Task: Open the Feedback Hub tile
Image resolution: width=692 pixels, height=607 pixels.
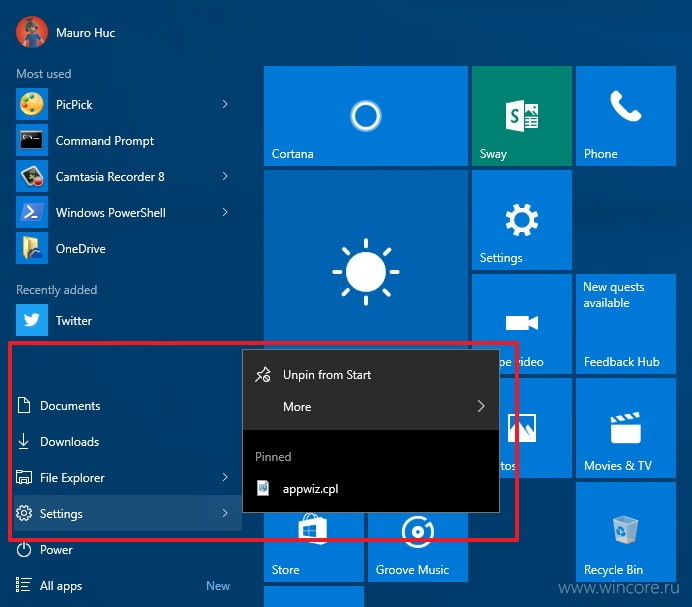Action: (626, 324)
